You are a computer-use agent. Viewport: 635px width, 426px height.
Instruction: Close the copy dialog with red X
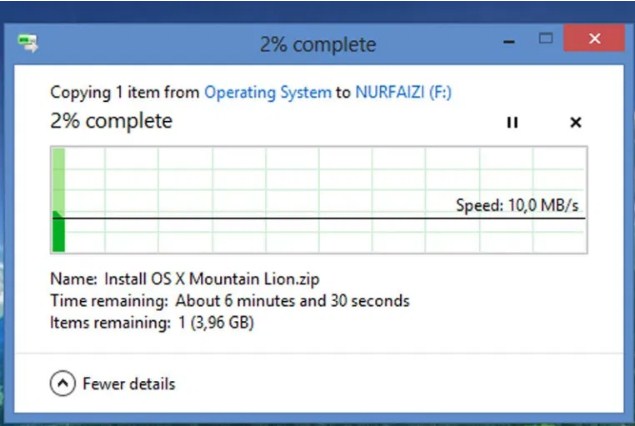(x=594, y=38)
